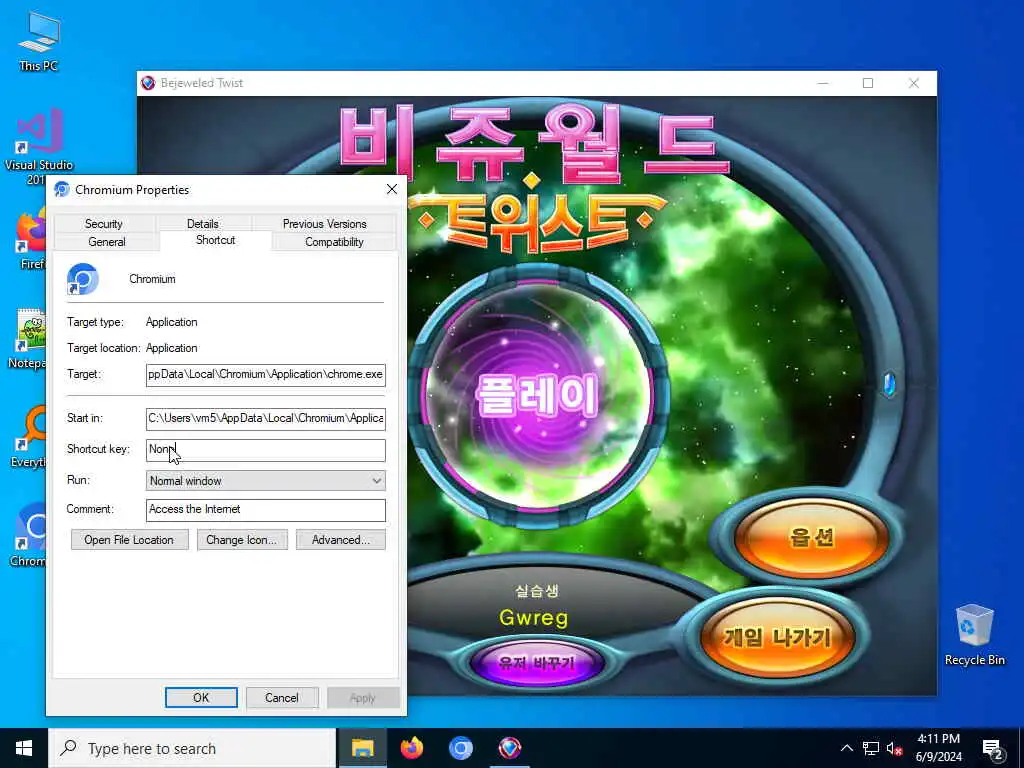Click blue gem on game ring
Image resolution: width=1024 pixels, height=768 pixels.
tap(889, 383)
